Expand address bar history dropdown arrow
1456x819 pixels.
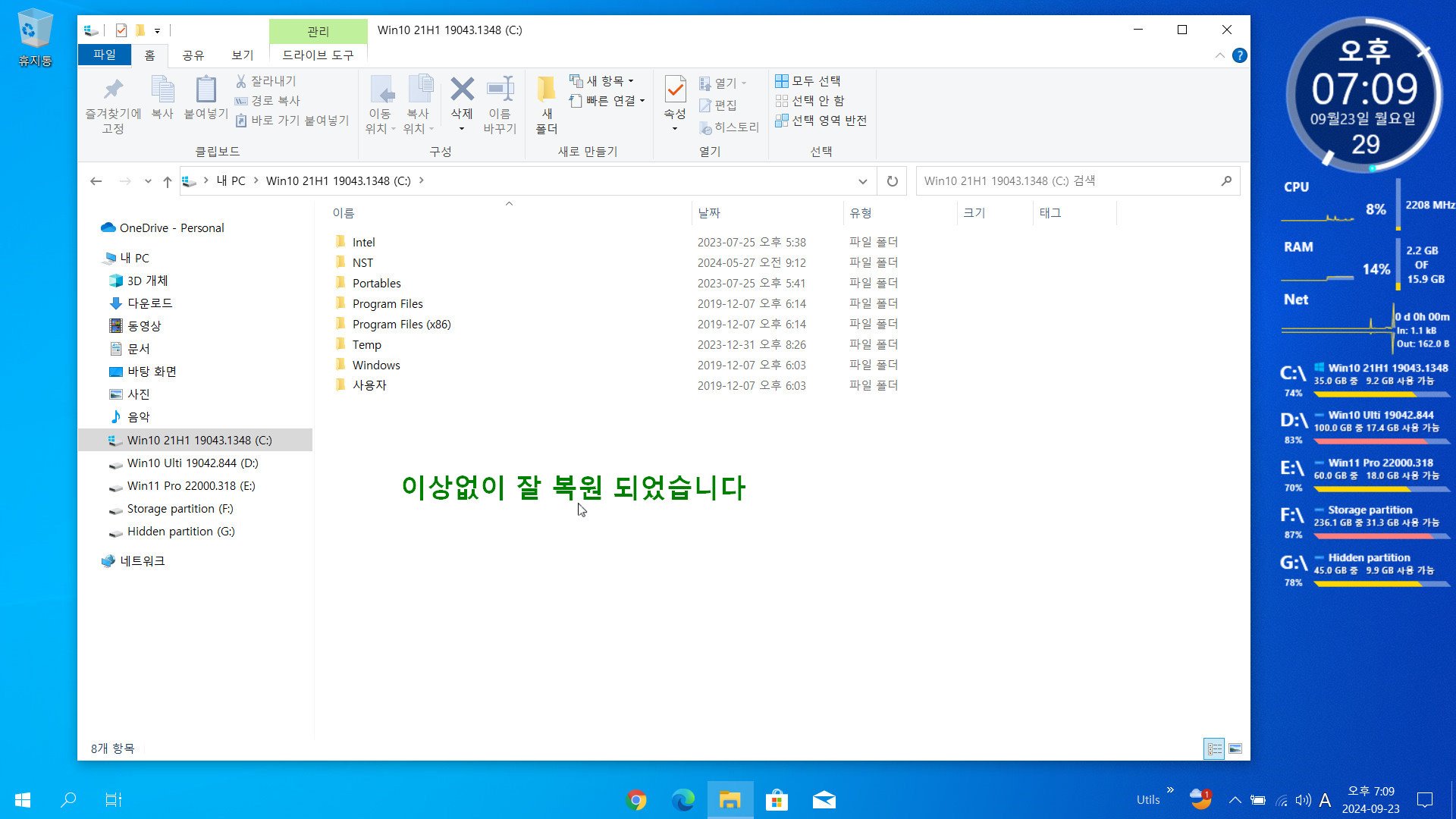(862, 181)
